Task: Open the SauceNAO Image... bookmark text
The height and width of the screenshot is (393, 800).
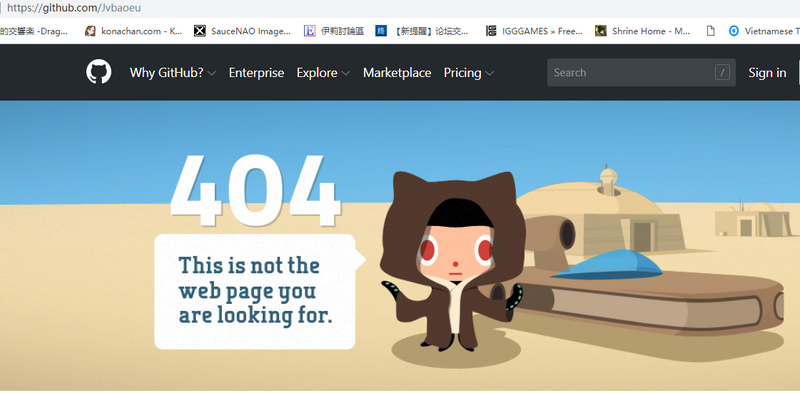Action: [x=251, y=31]
